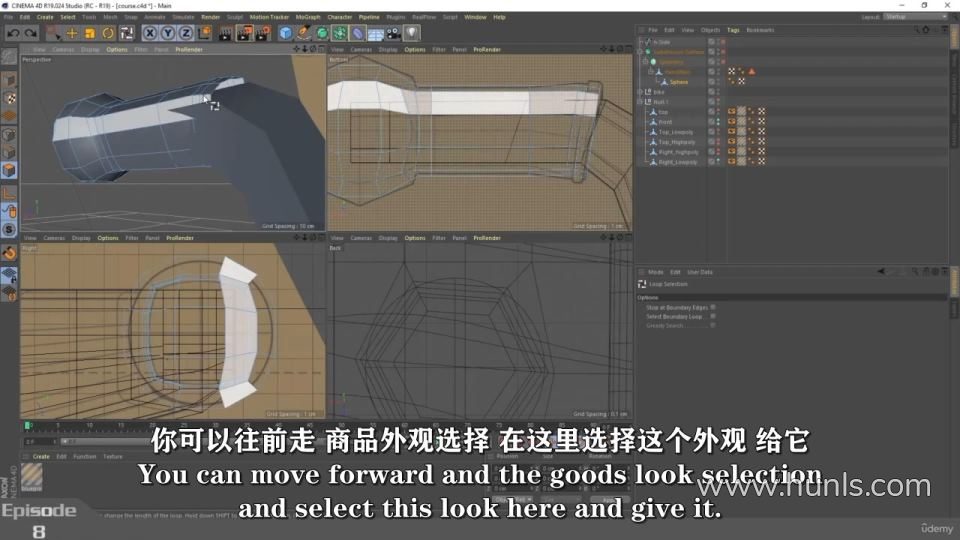Expand the bike object in the hierarchy

(x=641, y=92)
